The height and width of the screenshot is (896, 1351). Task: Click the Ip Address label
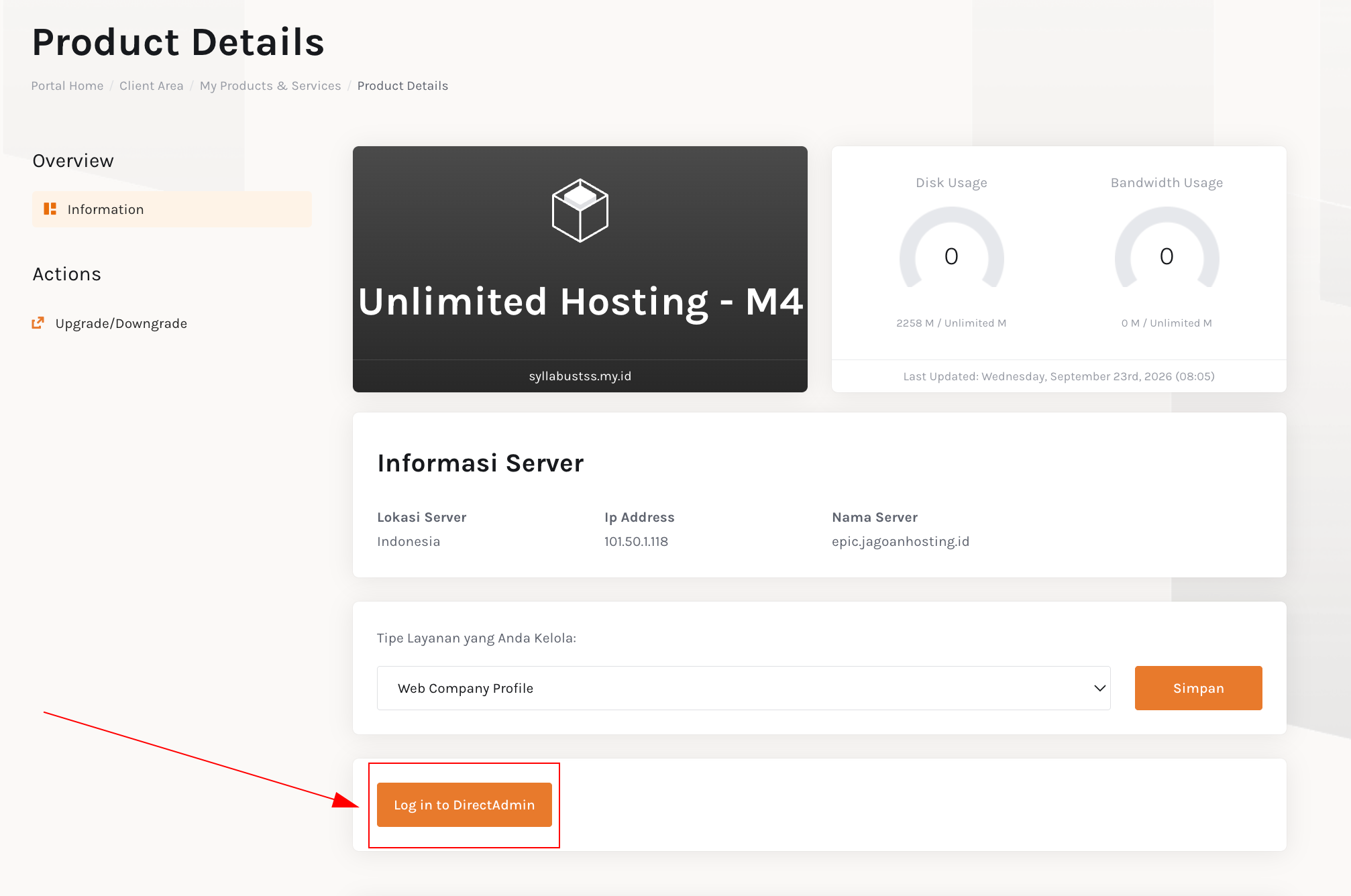coord(639,517)
